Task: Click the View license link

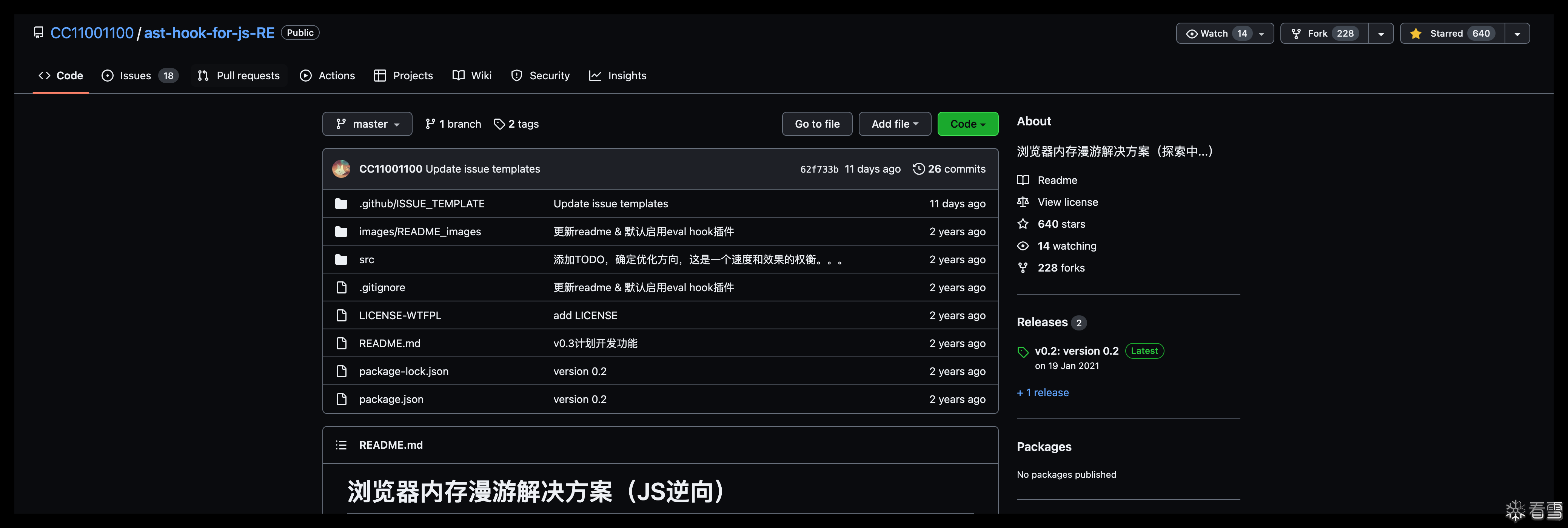Action: click(x=1067, y=202)
